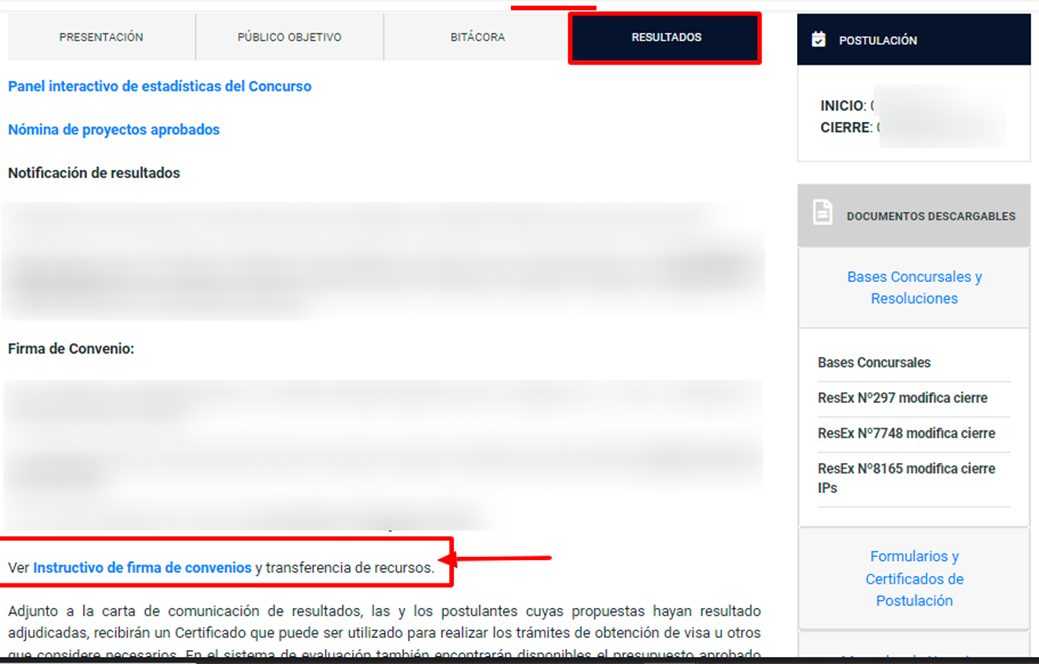Open ResEx N°297 modifica cierre
1039x664 pixels.
point(902,398)
